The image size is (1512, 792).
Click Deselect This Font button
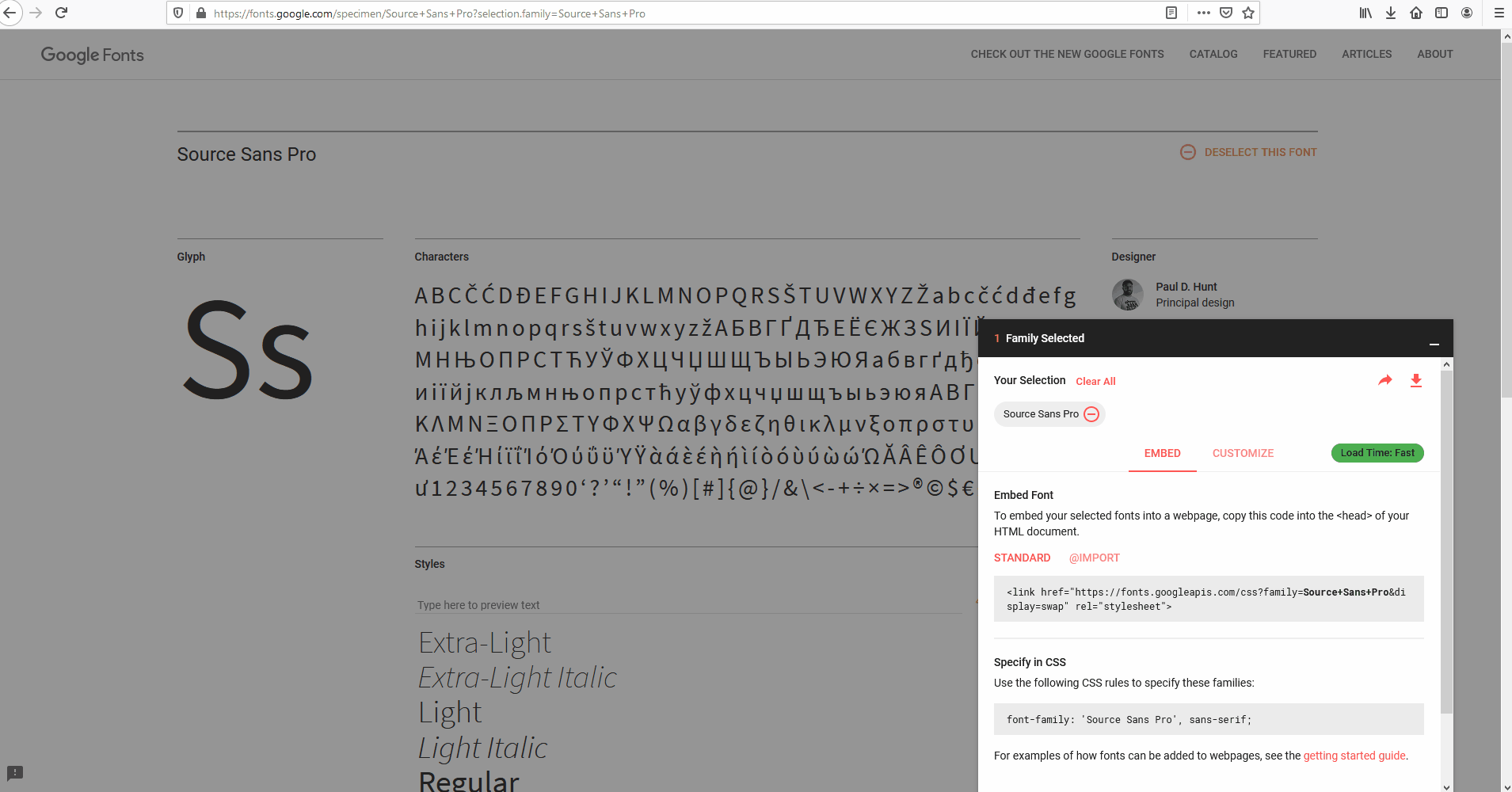tap(1248, 152)
